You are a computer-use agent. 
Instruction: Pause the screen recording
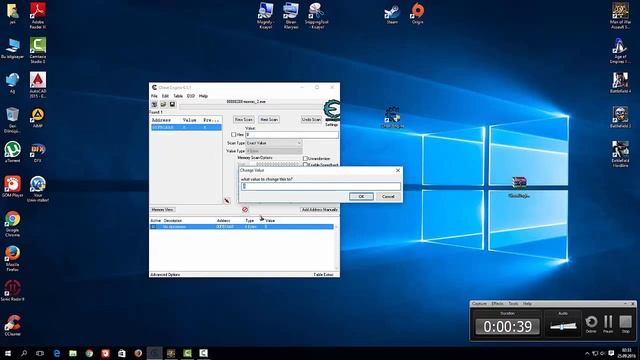click(x=608, y=324)
